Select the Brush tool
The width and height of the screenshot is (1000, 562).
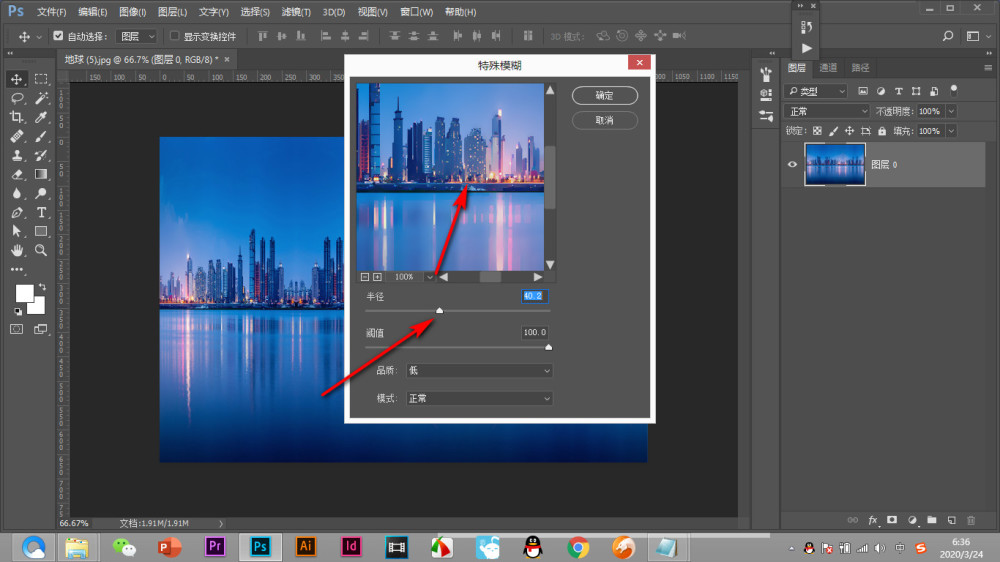(41, 137)
